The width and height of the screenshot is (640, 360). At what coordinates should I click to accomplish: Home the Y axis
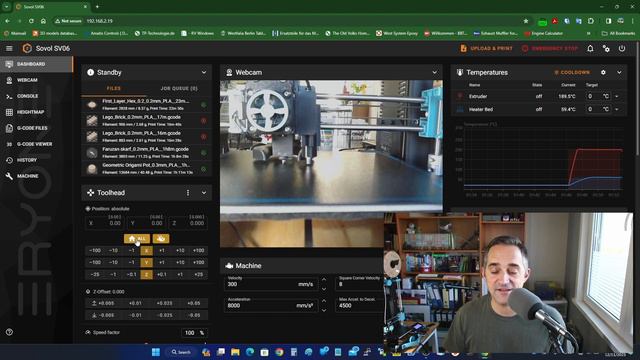pyautogui.click(x=147, y=262)
